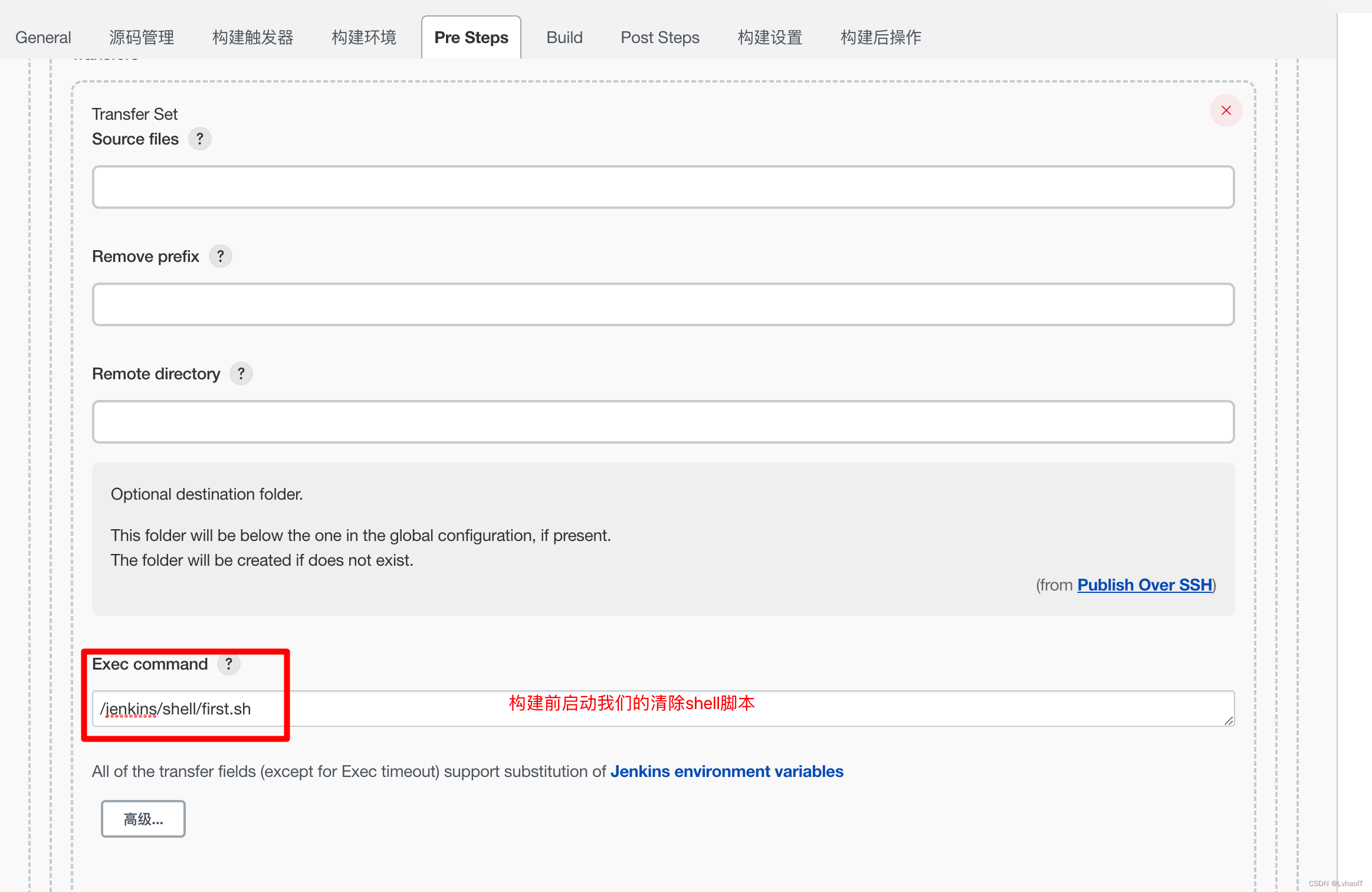This screenshot has height=892, width=1372.
Task: Open the Publish Over SSH link
Action: pyautogui.click(x=1144, y=585)
